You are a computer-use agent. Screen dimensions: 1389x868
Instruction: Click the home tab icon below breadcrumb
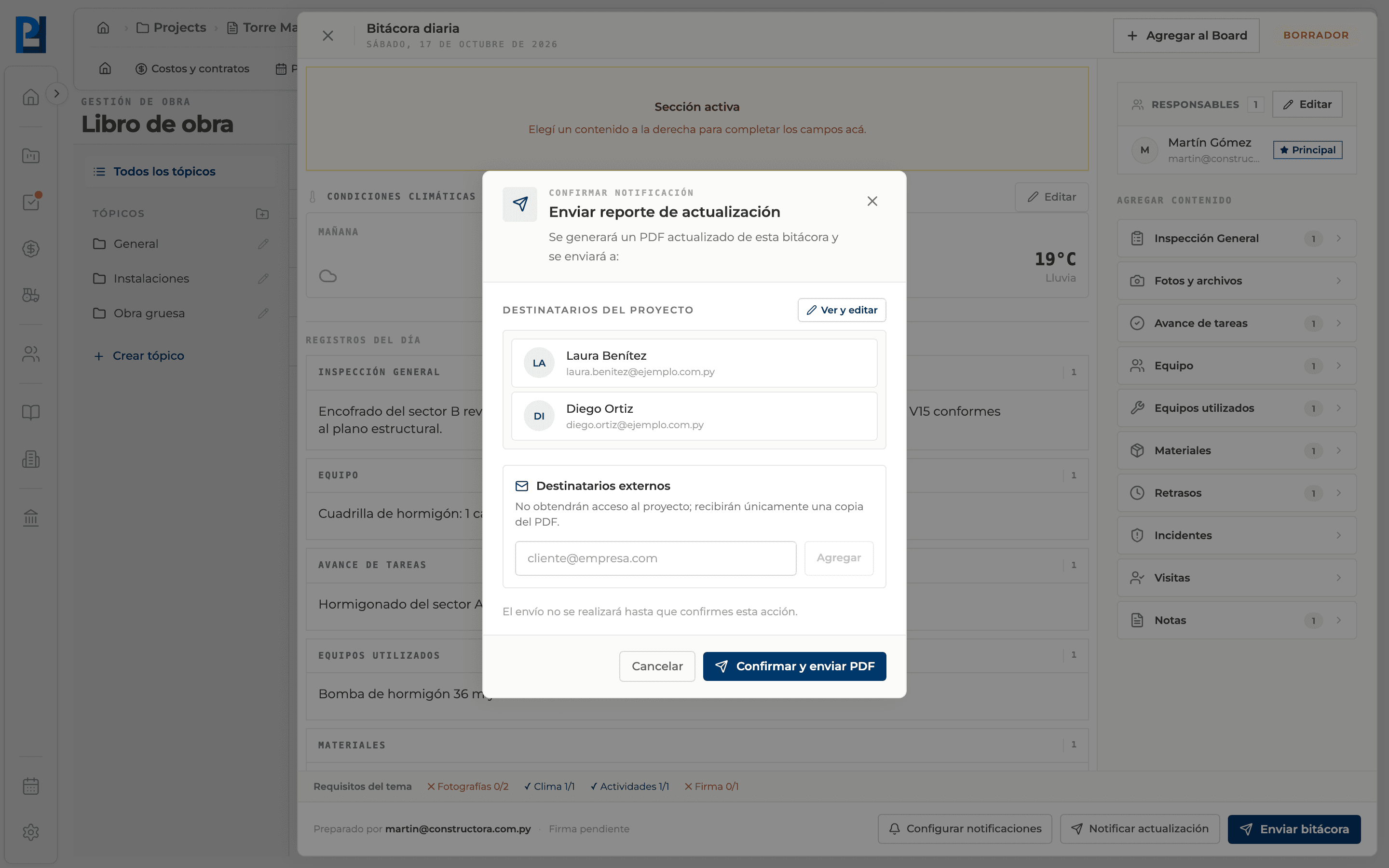point(105,69)
